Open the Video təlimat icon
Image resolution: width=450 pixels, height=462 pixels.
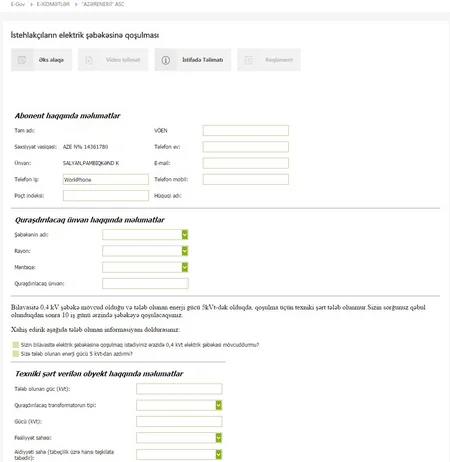[89, 60]
